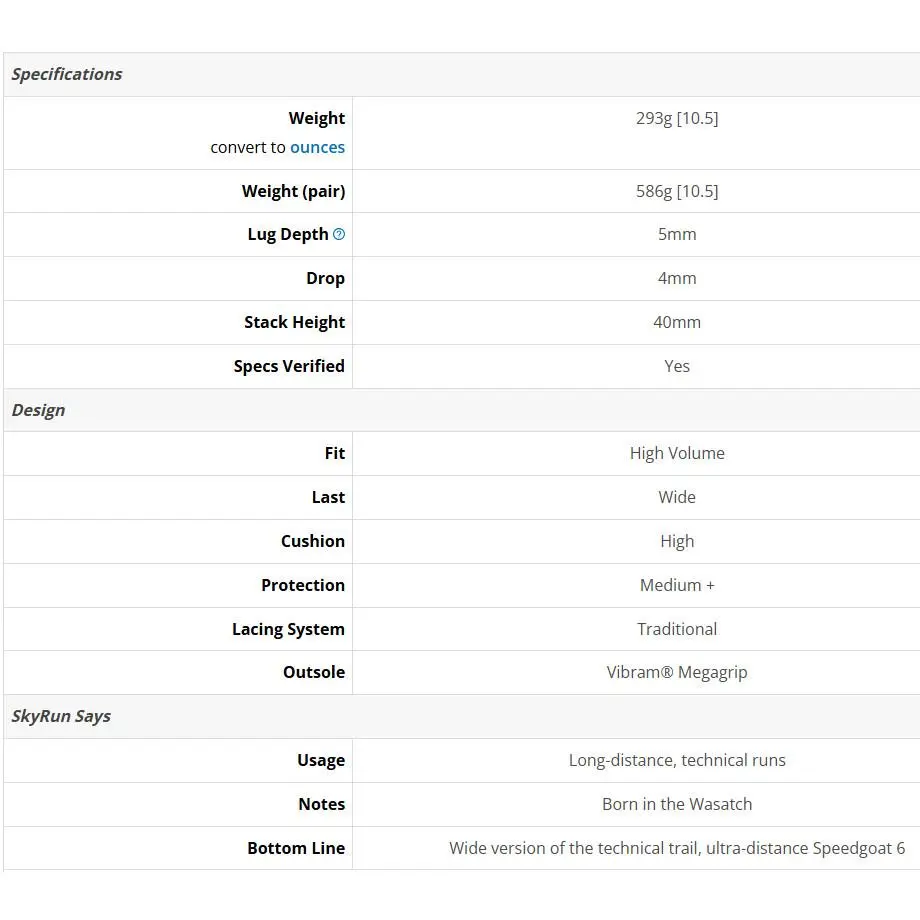Click the Bottom Line Speedgoat 6 description
The height and width of the screenshot is (920, 920).
(677, 848)
